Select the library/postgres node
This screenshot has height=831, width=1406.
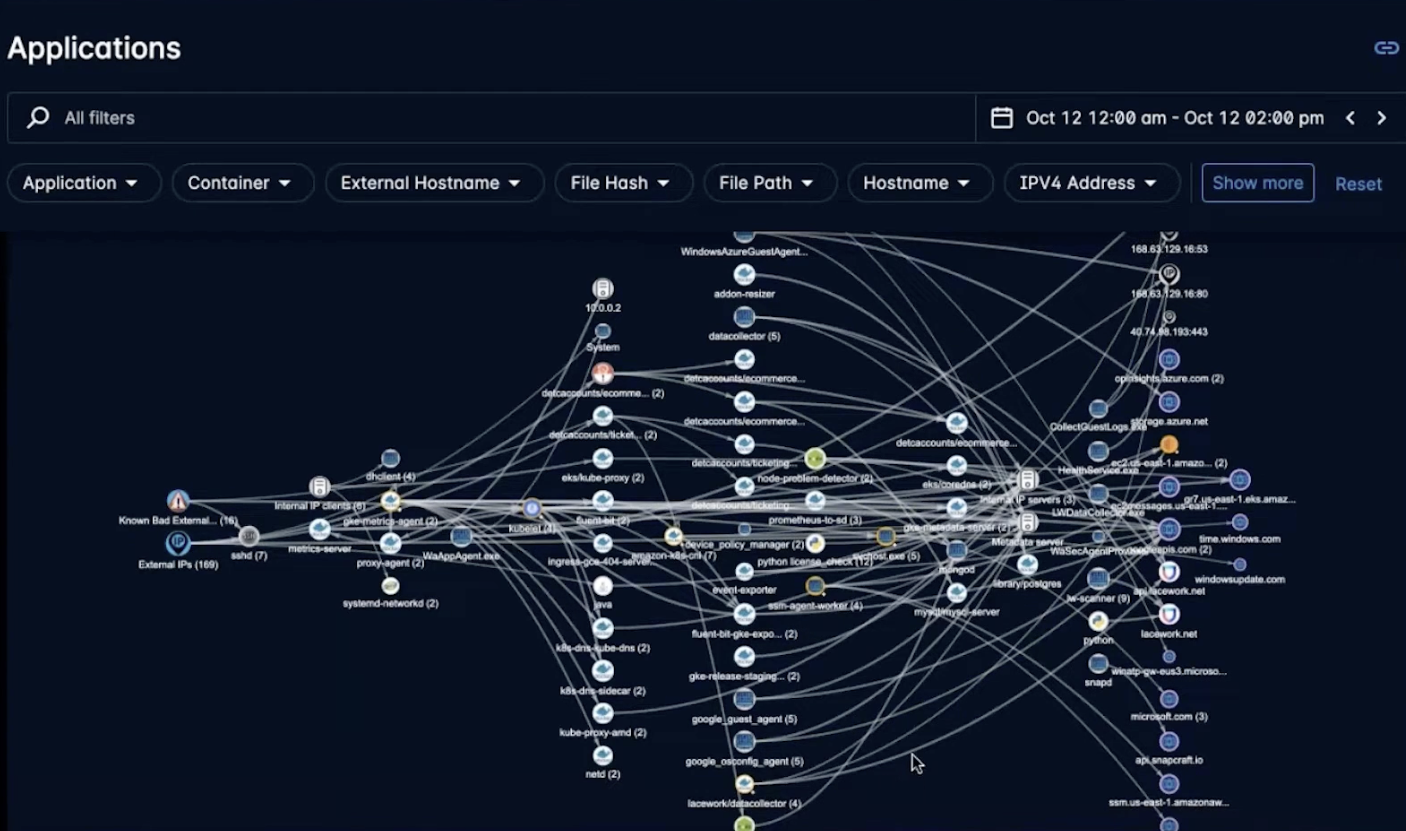pyautogui.click(x=1028, y=565)
